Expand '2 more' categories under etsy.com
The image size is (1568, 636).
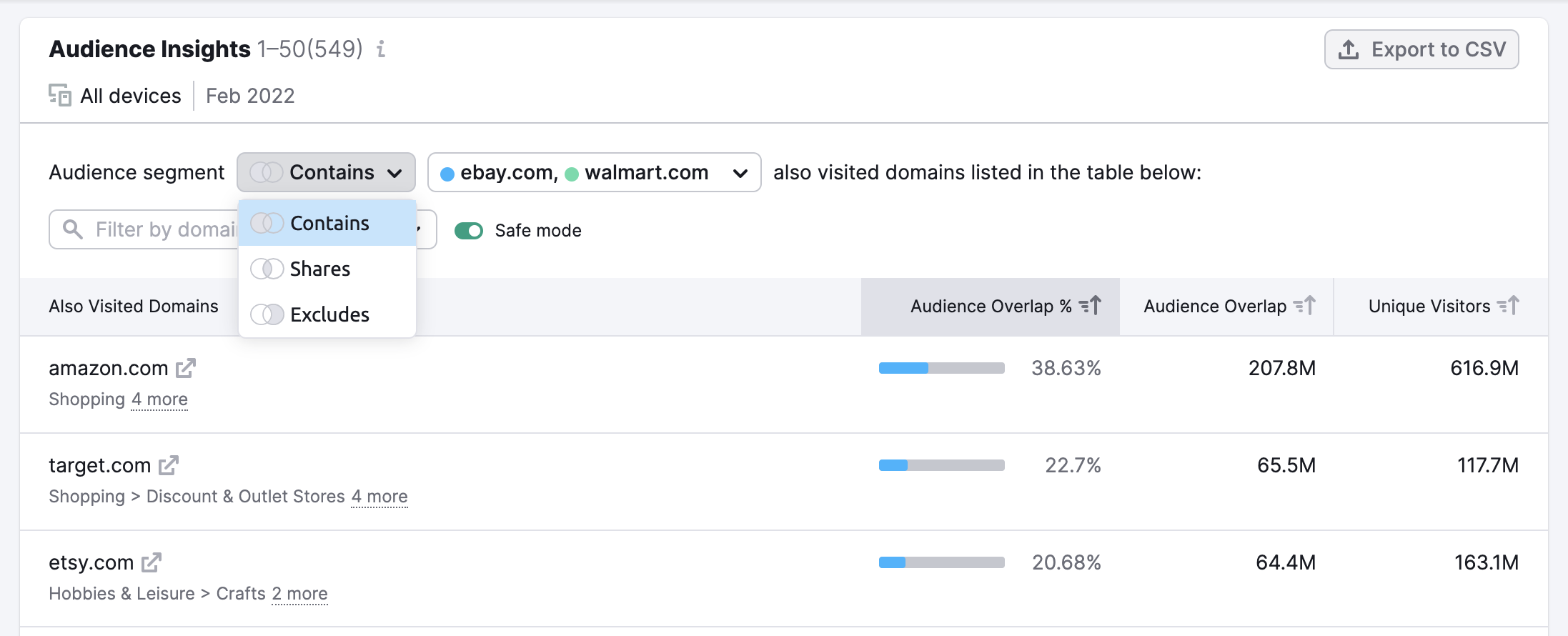pyautogui.click(x=299, y=594)
